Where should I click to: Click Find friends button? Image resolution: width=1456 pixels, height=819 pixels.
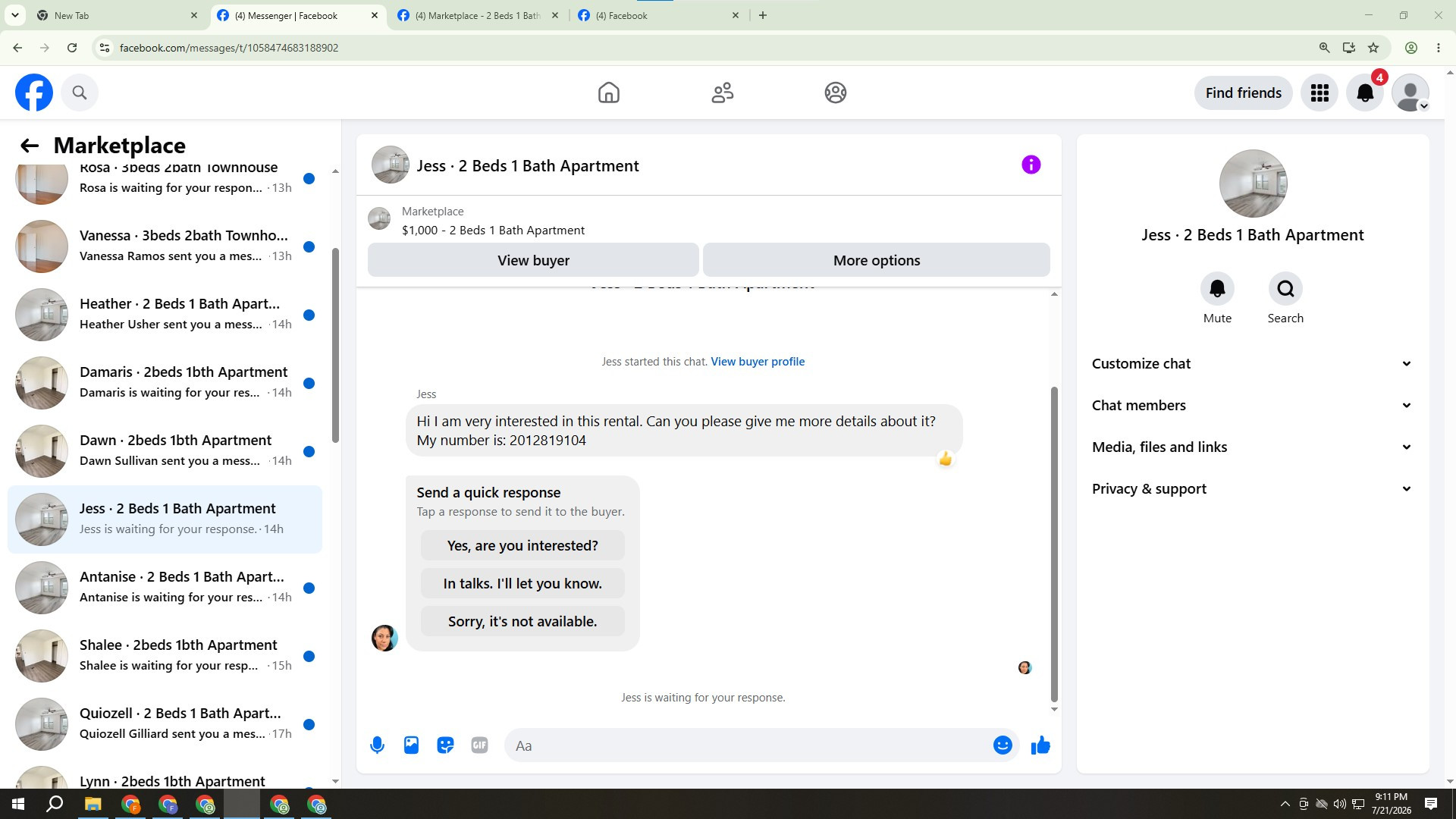click(1243, 93)
